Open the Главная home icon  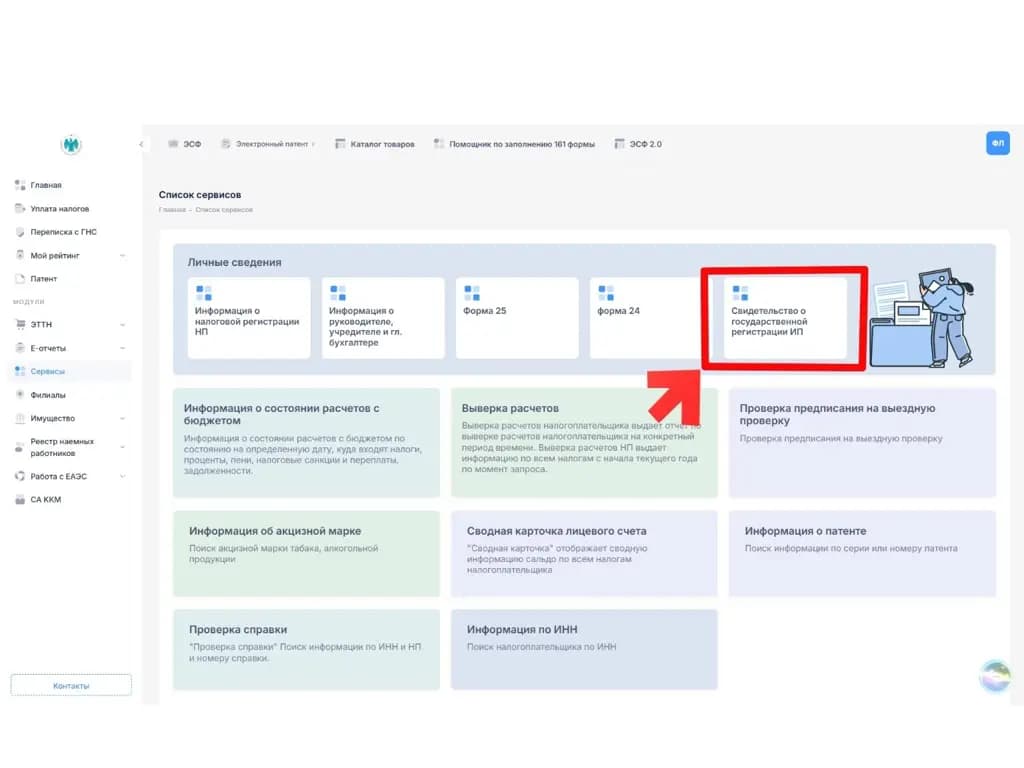[20, 185]
